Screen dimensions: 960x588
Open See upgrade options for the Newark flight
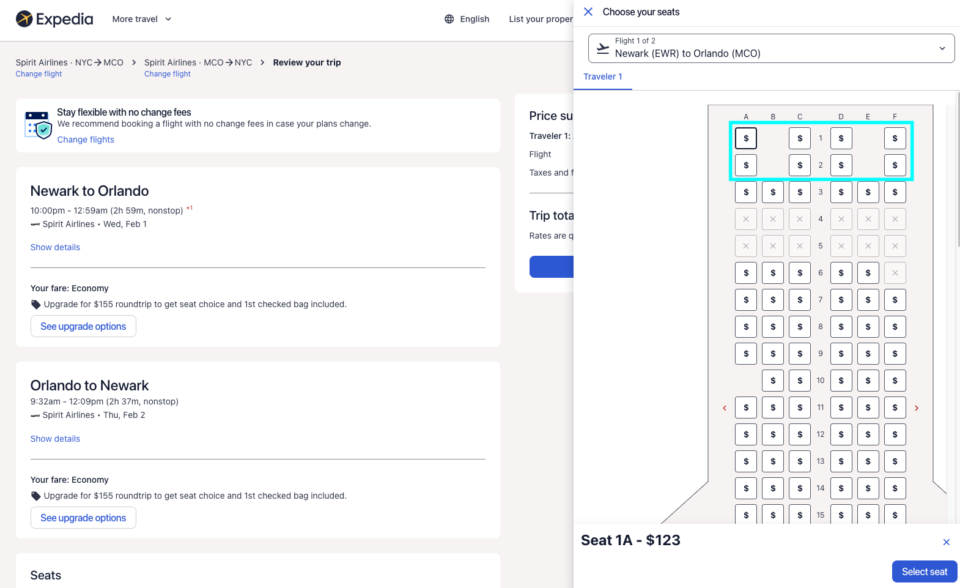(x=83, y=326)
